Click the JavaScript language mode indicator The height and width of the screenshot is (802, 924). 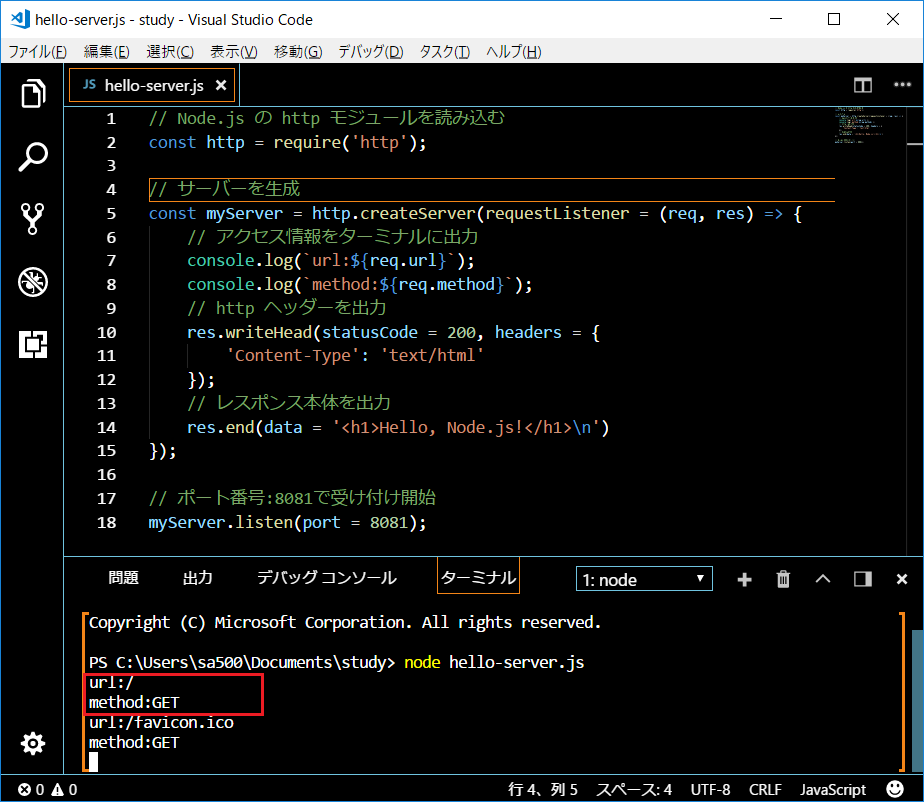832,789
